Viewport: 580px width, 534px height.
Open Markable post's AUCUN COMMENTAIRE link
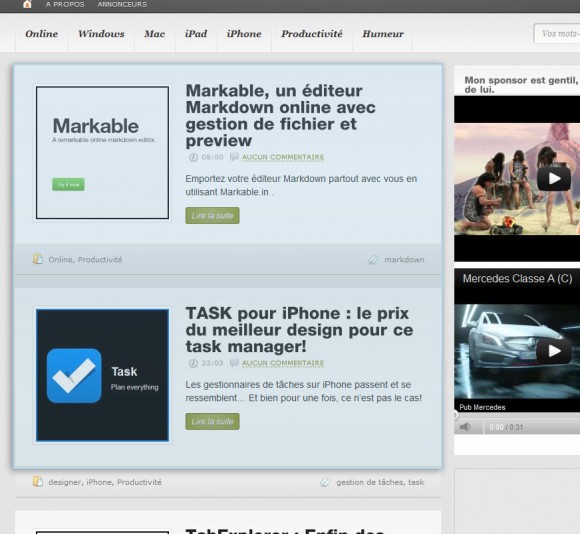[283, 157]
